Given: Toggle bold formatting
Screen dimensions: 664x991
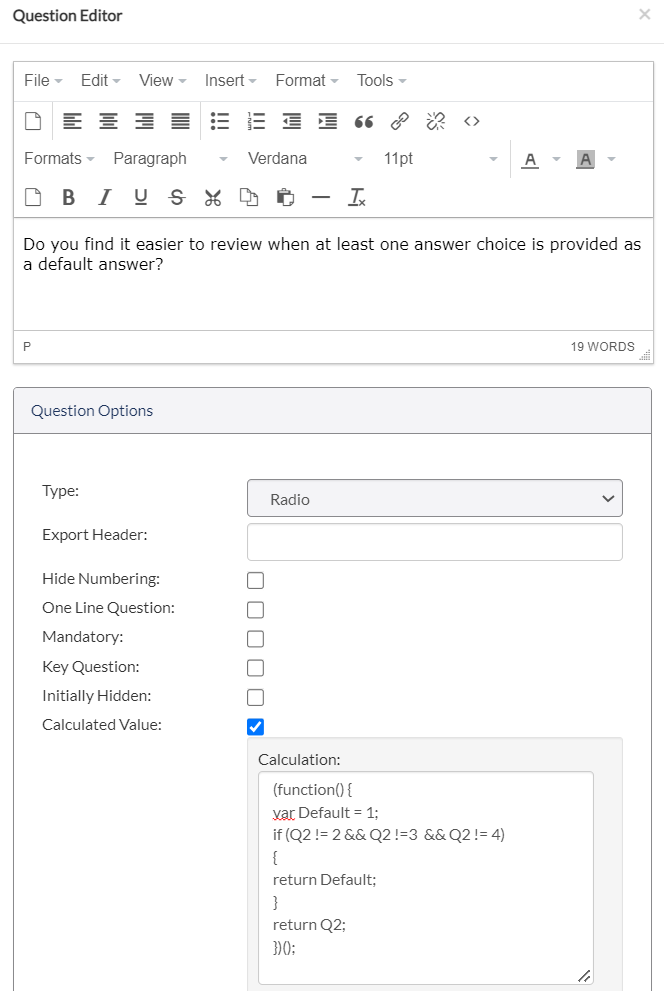Looking at the screenshot, I should 68,197.
